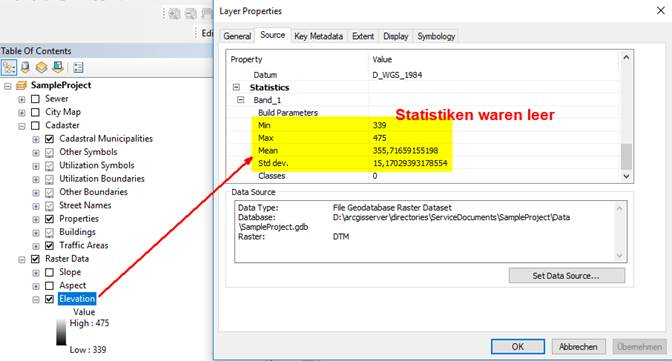Click the Datum value D_WGS_1984
672x361 pixels.
click(397, 75)
